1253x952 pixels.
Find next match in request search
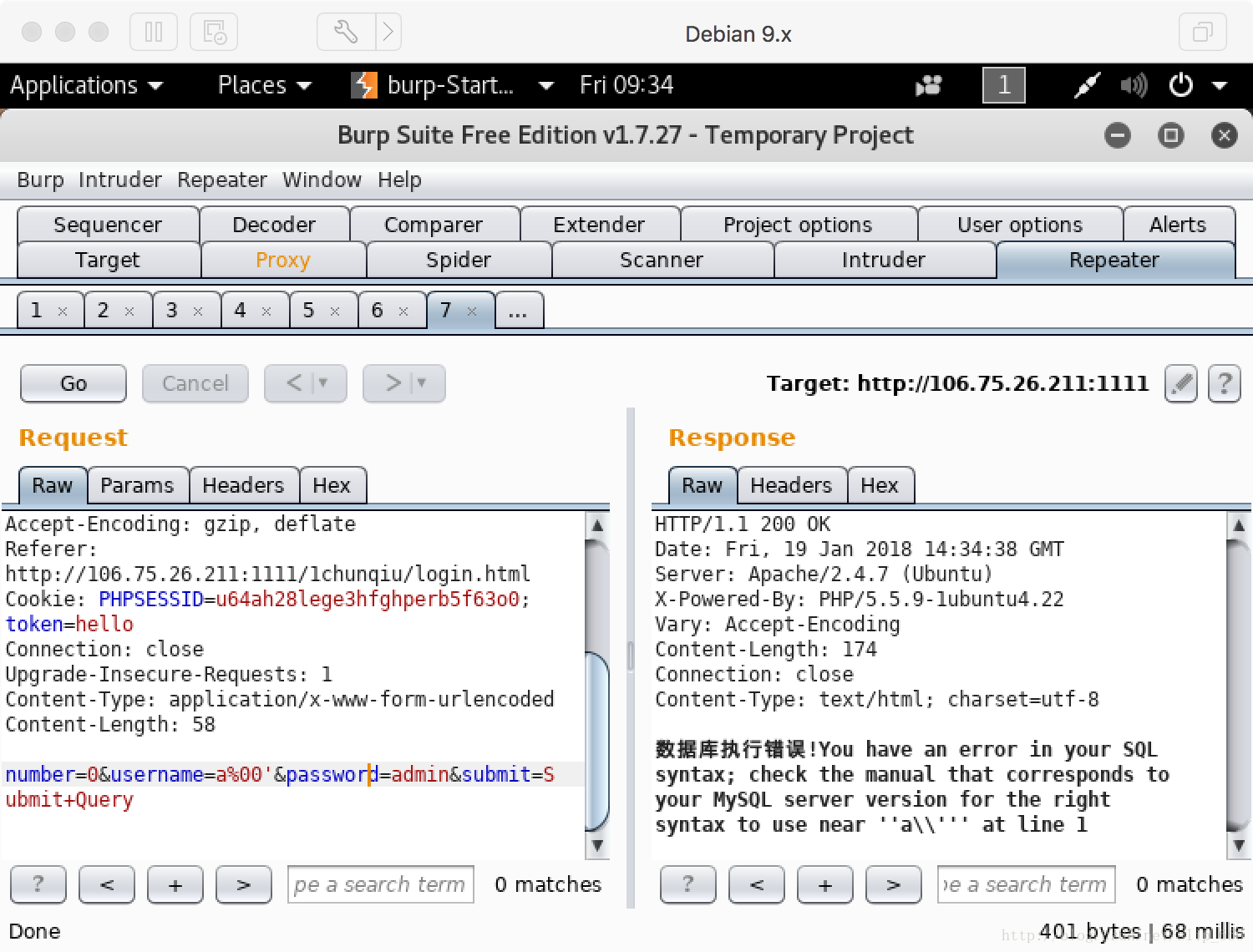244,884
